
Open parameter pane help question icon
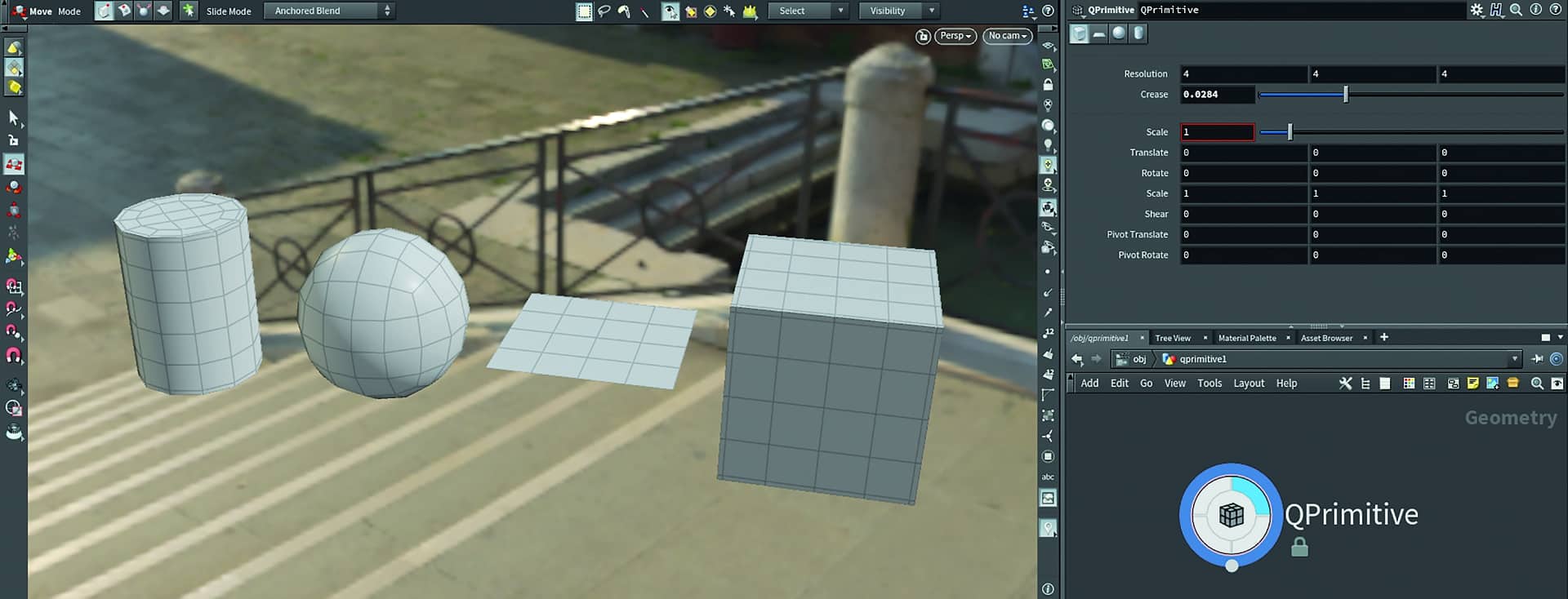coord(1556,10)
